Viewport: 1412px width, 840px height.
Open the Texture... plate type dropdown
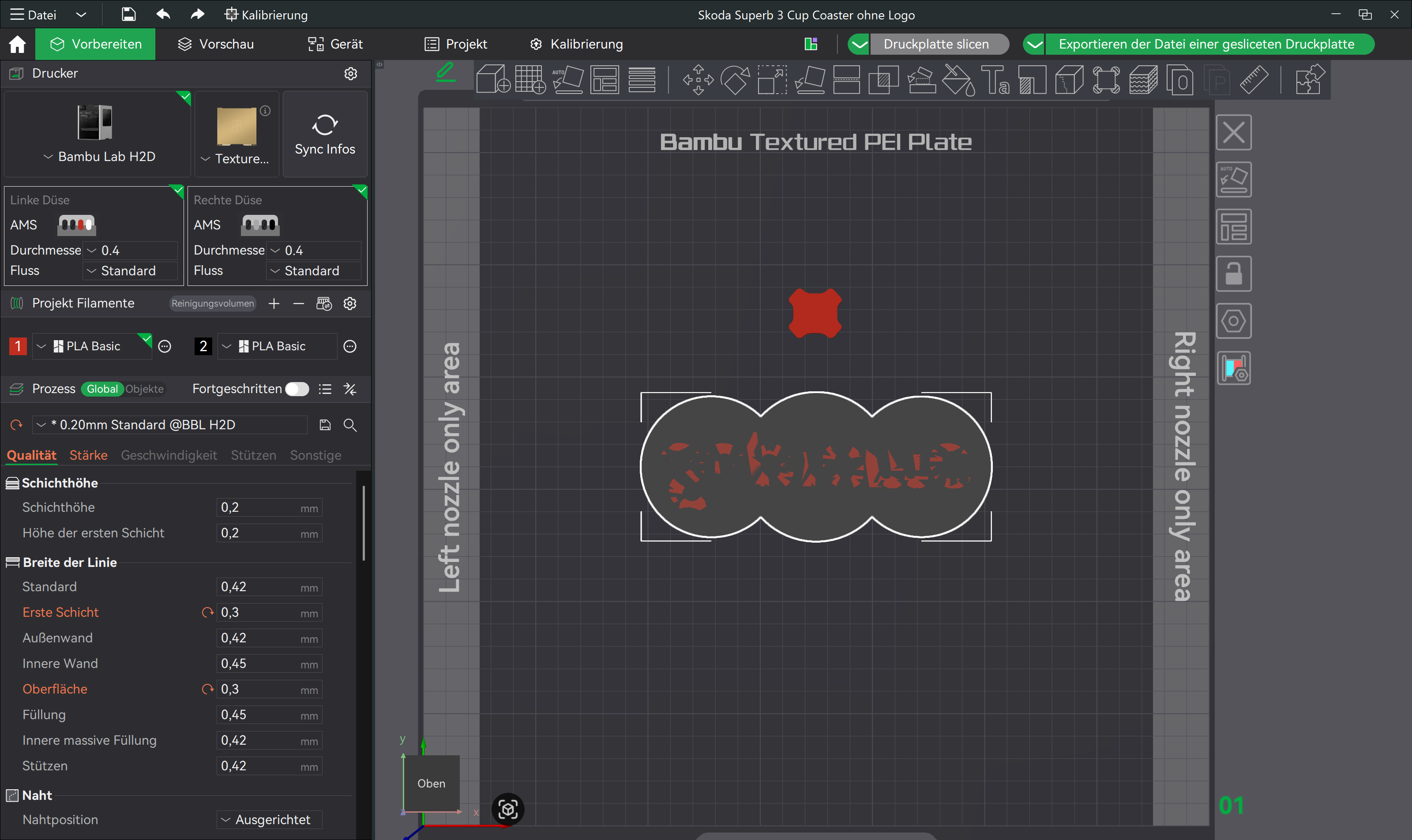[236, 158]
